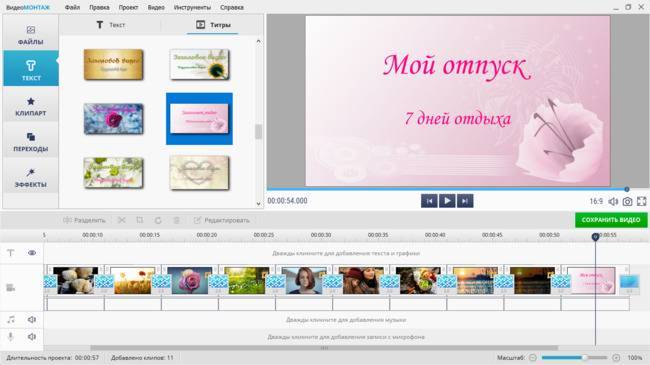Viewport: 650px width, 365px height.
Task: Click the scissors cut icon in timeline toolbar
Action: click(x=121, y=220)
